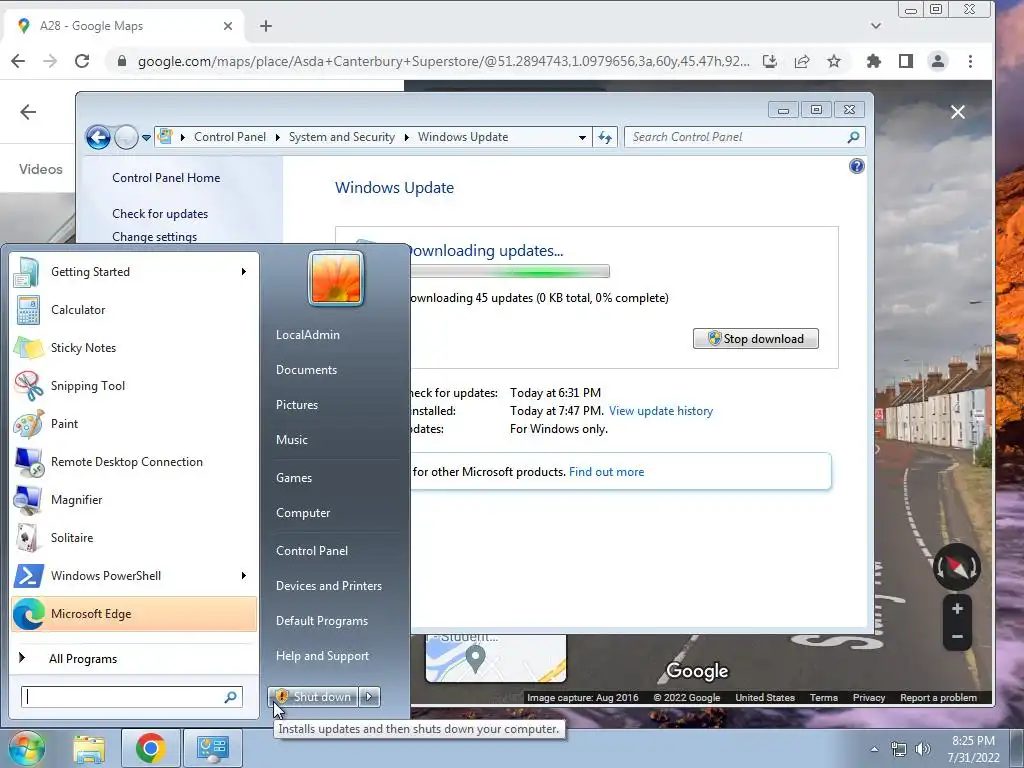
Task: Open the volume tray icon
Action: click(923, 749)
